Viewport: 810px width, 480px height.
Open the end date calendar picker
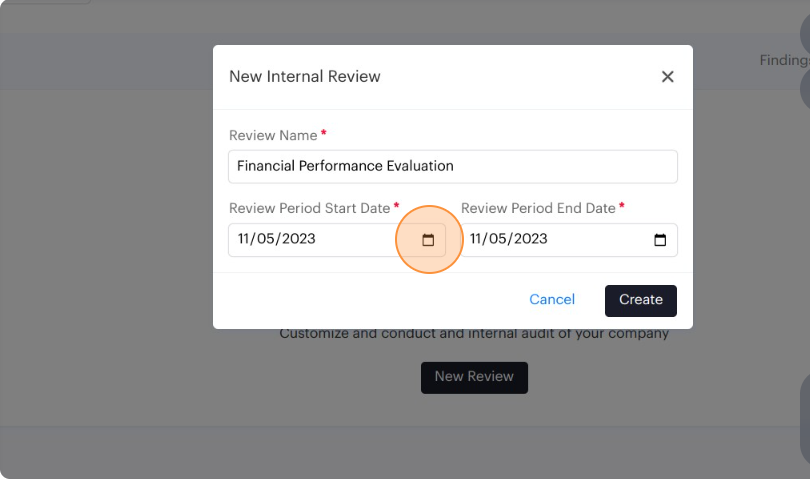coord(660,240)
